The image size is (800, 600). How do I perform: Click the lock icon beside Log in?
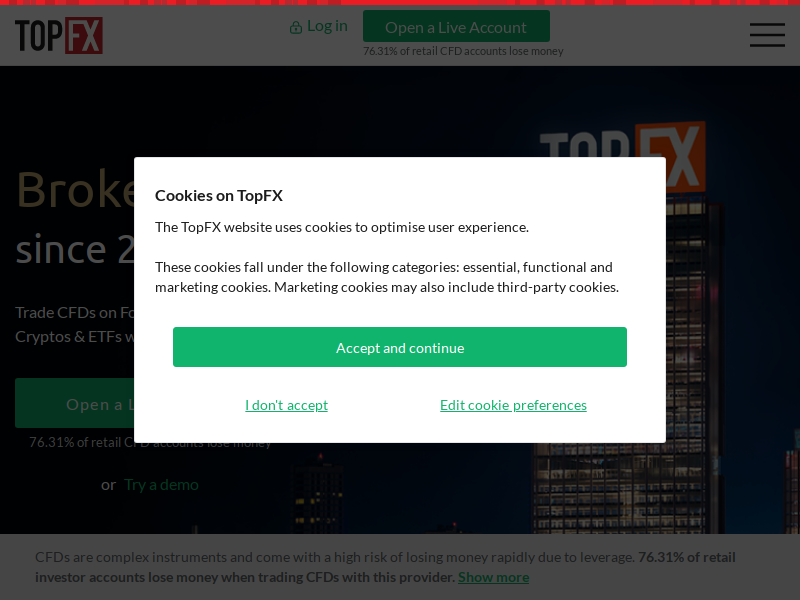tap(295, 27)
